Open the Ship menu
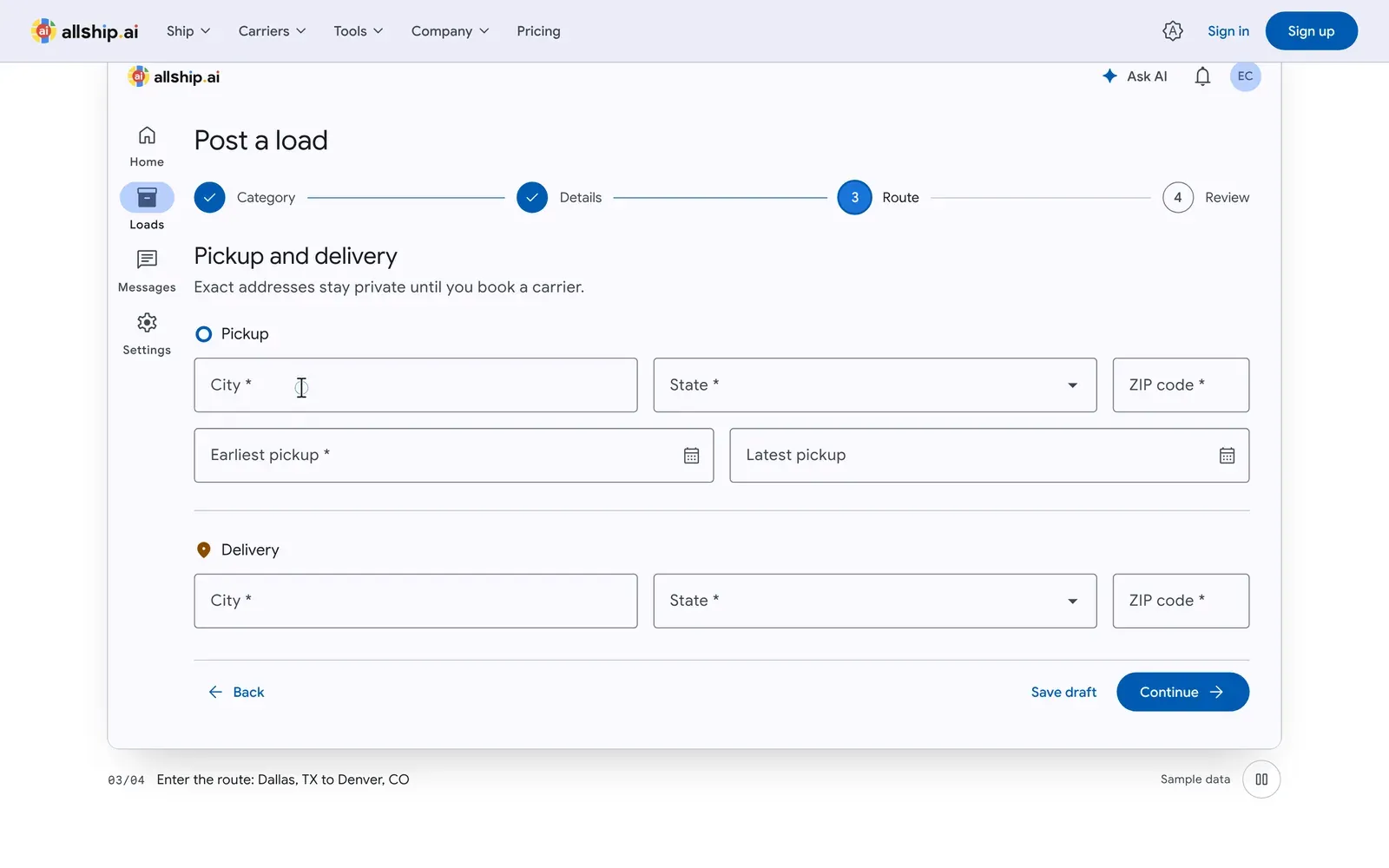This screenshot has width=1389, height=868. (188, 31)
